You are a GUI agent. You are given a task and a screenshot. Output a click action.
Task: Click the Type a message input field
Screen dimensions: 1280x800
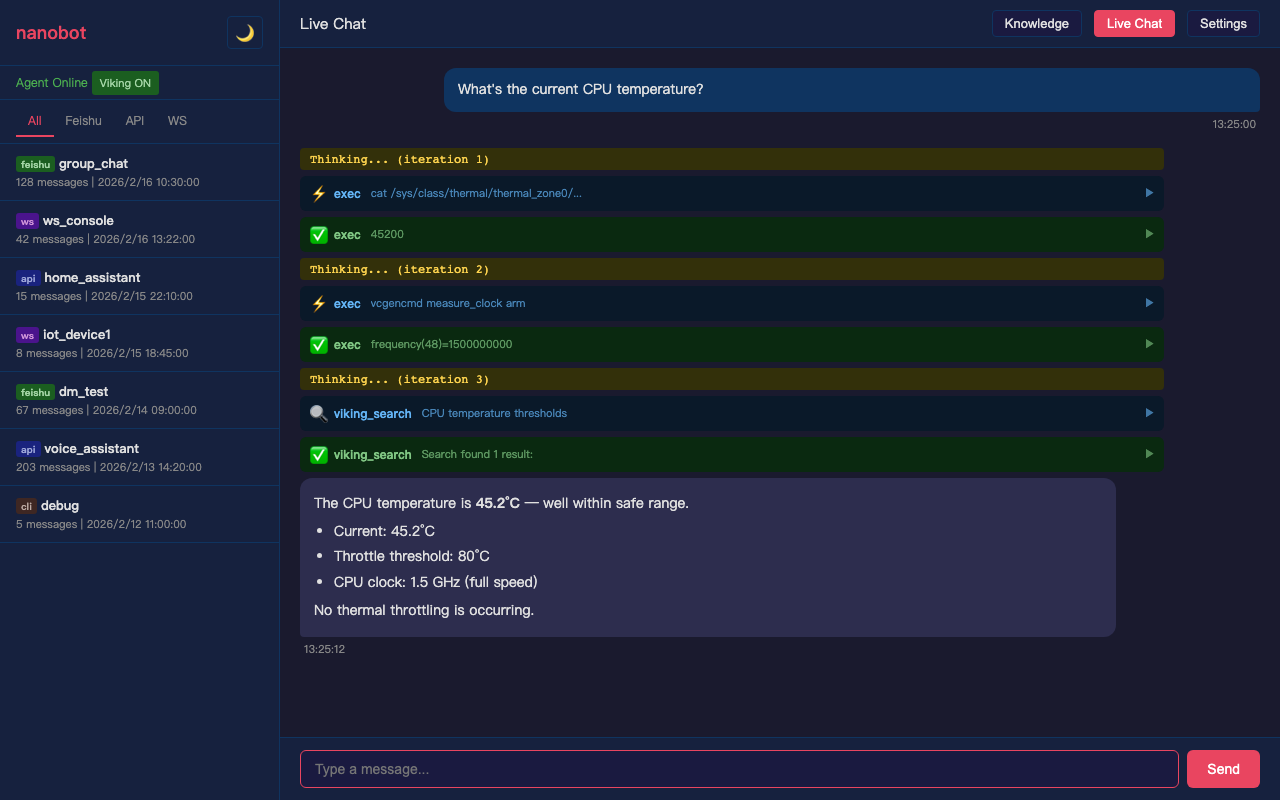pyautogui.click(x=739, y=769)
